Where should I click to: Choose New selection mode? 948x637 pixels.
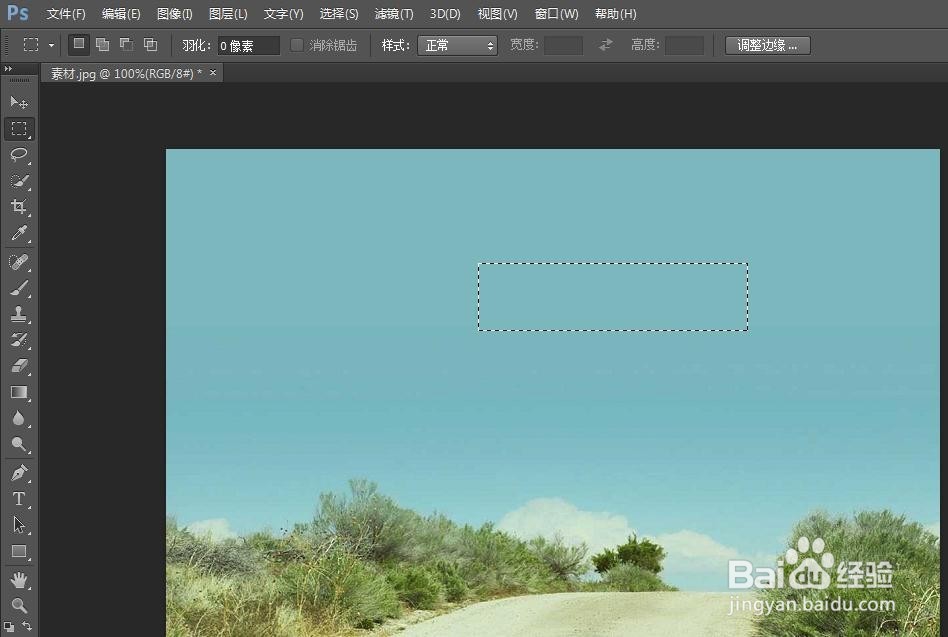(79, 45)
